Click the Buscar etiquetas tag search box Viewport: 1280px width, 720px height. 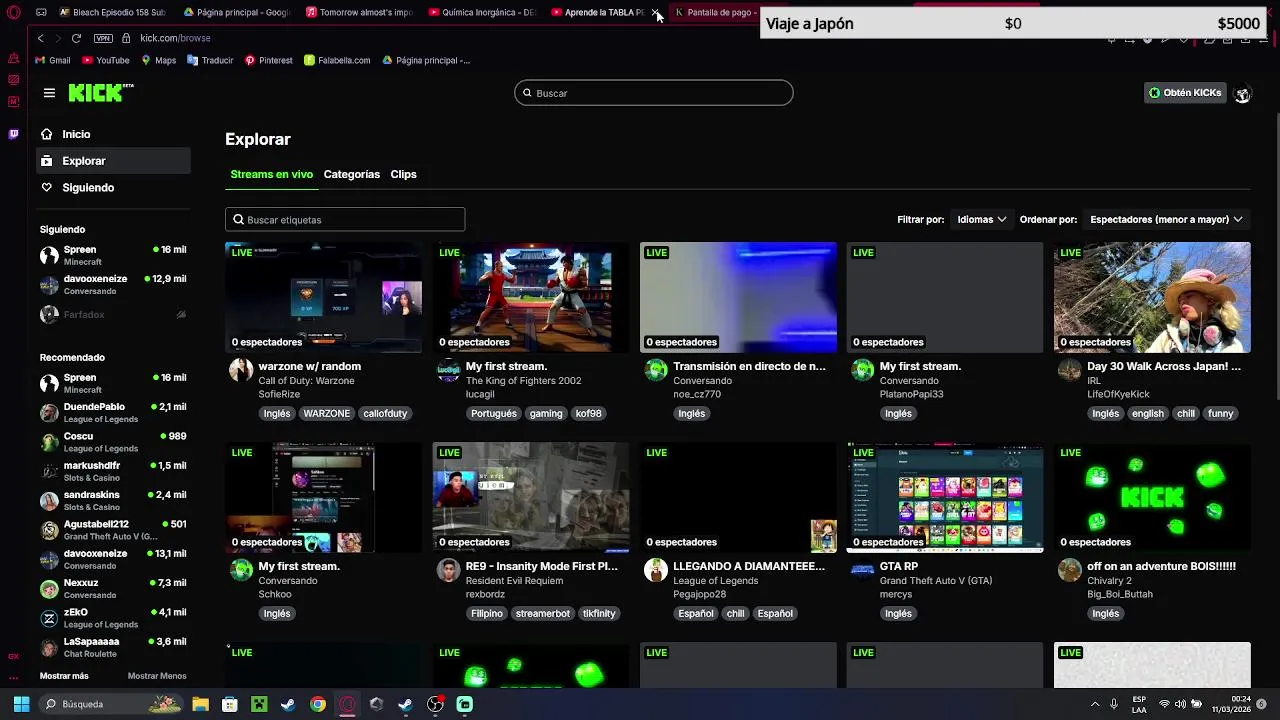345,219
